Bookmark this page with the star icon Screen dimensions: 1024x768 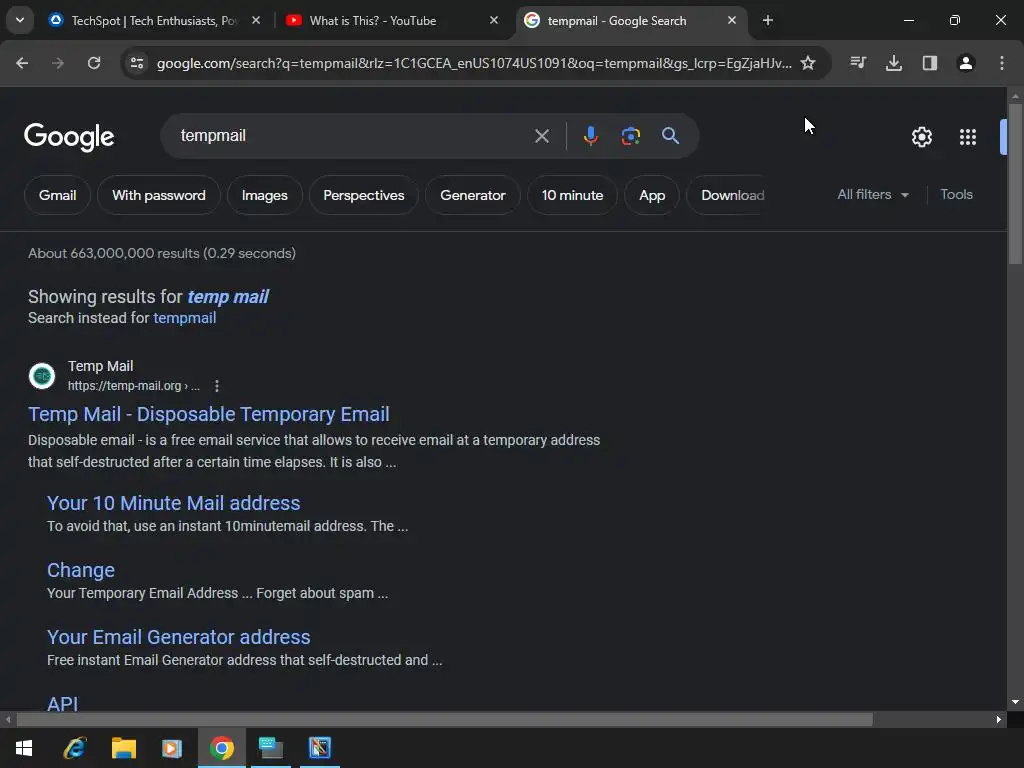coord(808,63)
